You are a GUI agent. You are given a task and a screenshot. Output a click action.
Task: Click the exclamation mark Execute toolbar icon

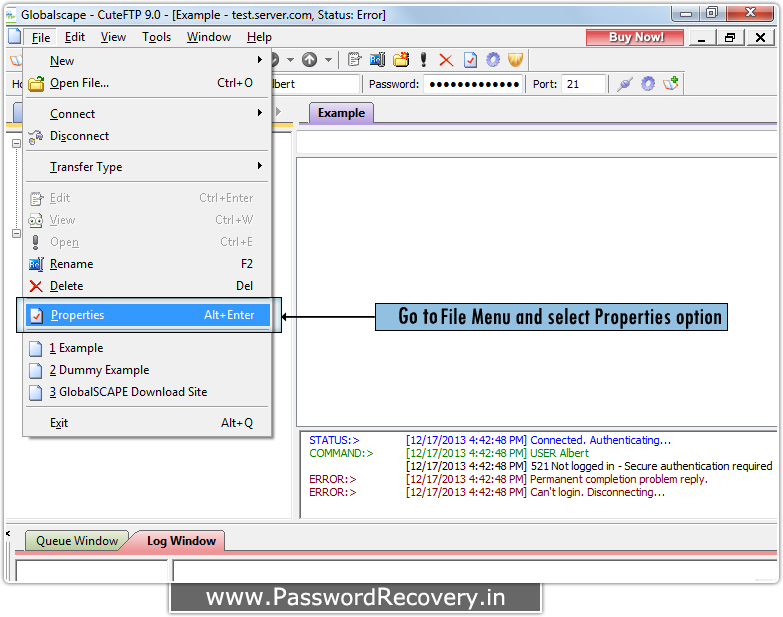423,60
